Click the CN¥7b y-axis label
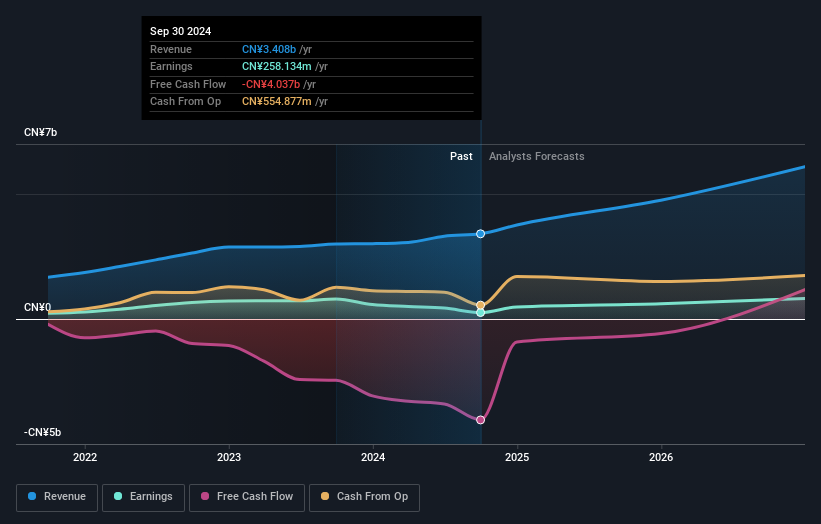 (40, 132)
